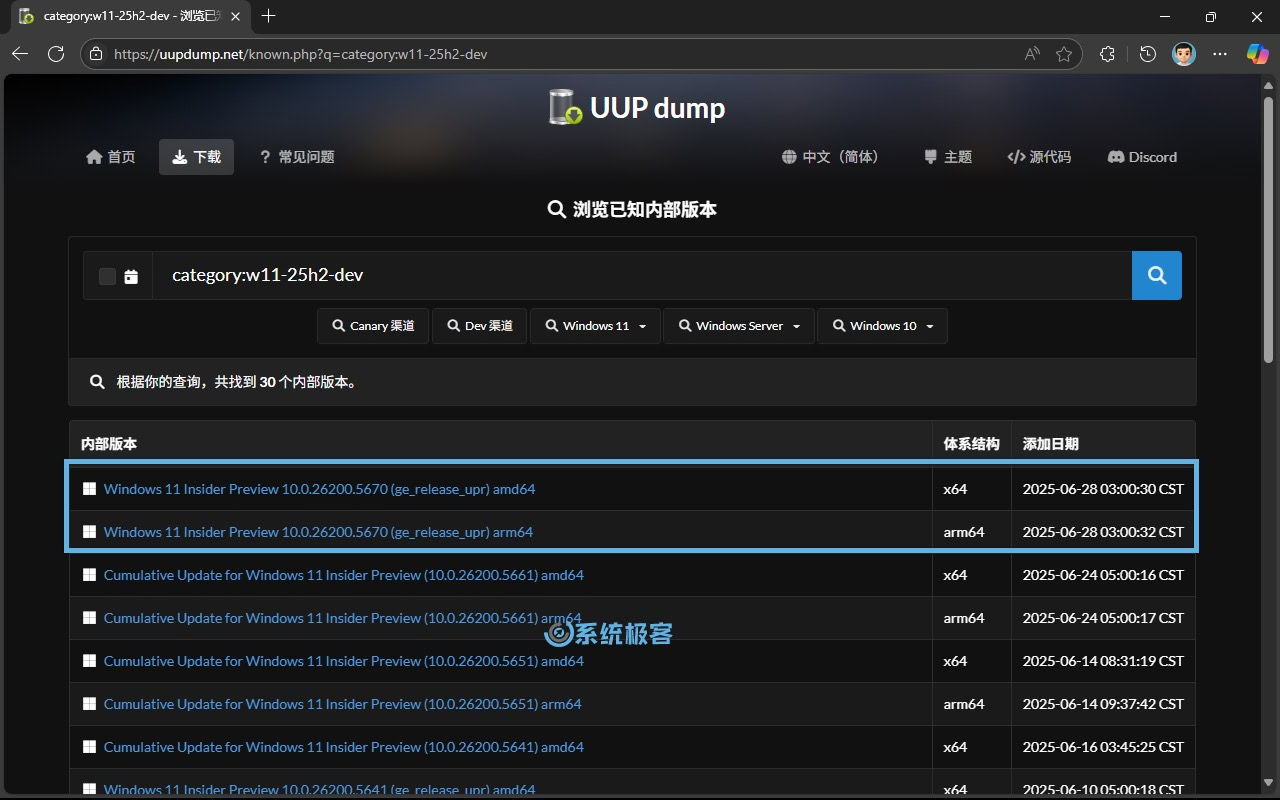Open Cumulative Update 10.0.26200.5651 arm64 link
The height and width of the screenshot is (800, 1280).
pyautogui.click(x=342, y=704)
